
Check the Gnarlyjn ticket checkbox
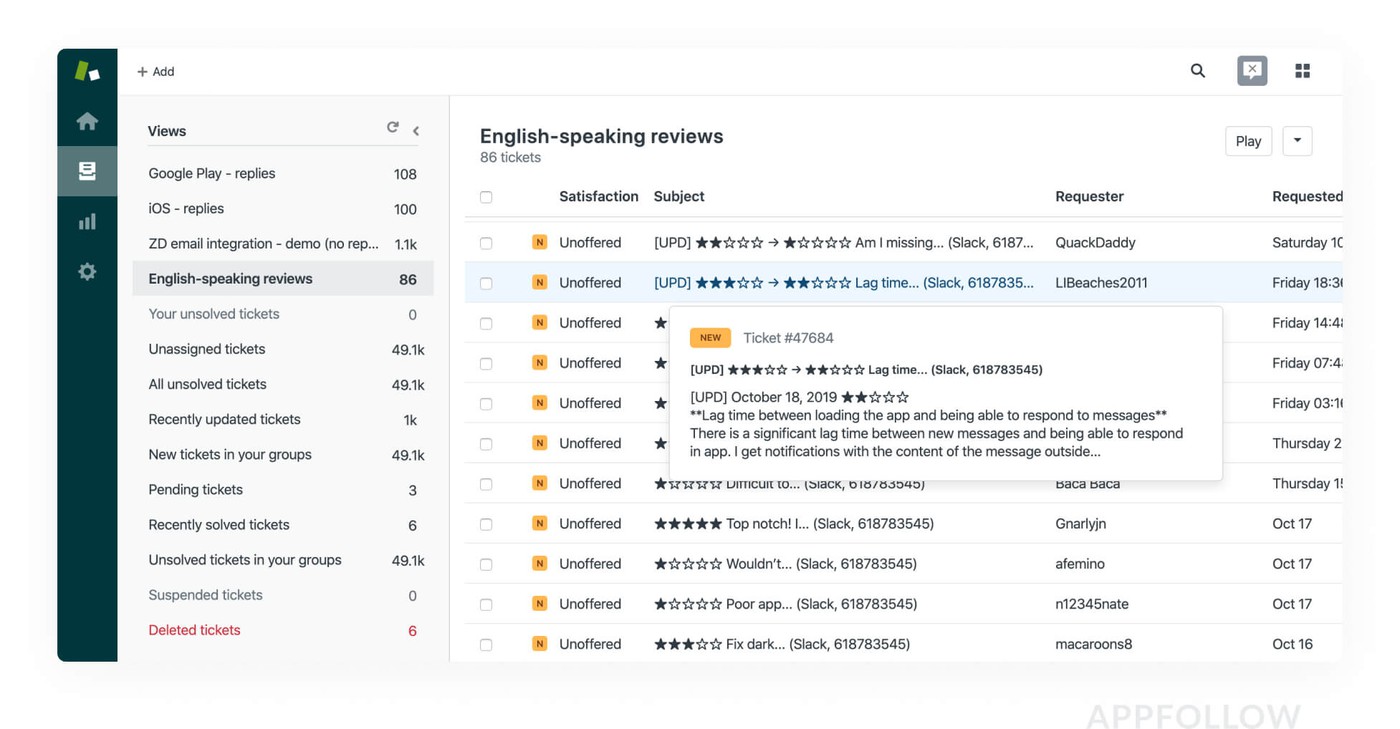coord(486,524)
